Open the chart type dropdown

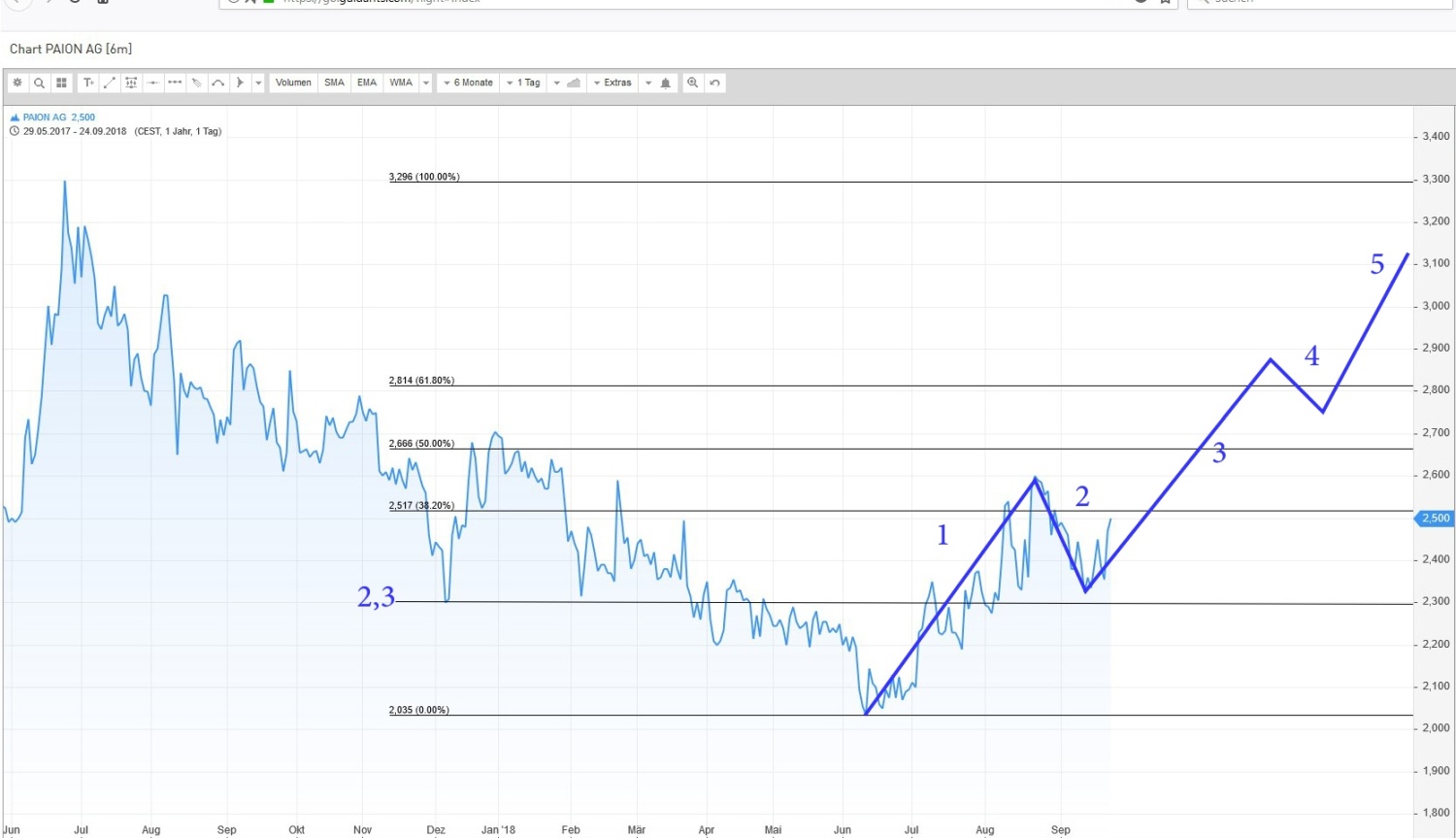pyautogui.click(x=566, y=83)
